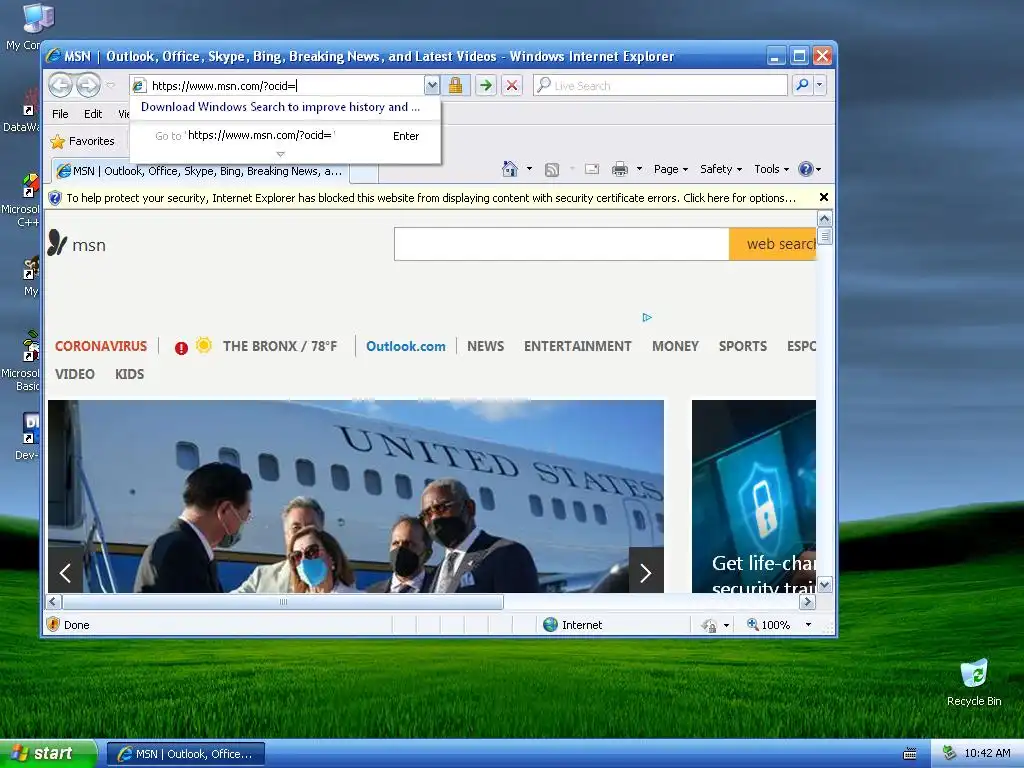This screenshot has width=1024, height=768.
Task: Click the Help question mark icon
Action: tap(806, 169)
